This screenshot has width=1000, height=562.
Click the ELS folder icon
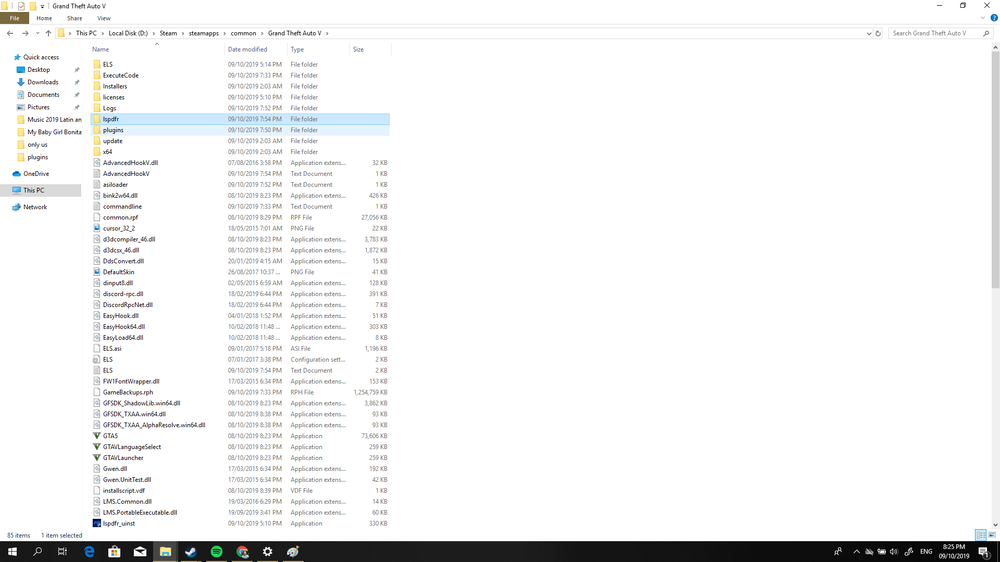click(x=97, y=64)
